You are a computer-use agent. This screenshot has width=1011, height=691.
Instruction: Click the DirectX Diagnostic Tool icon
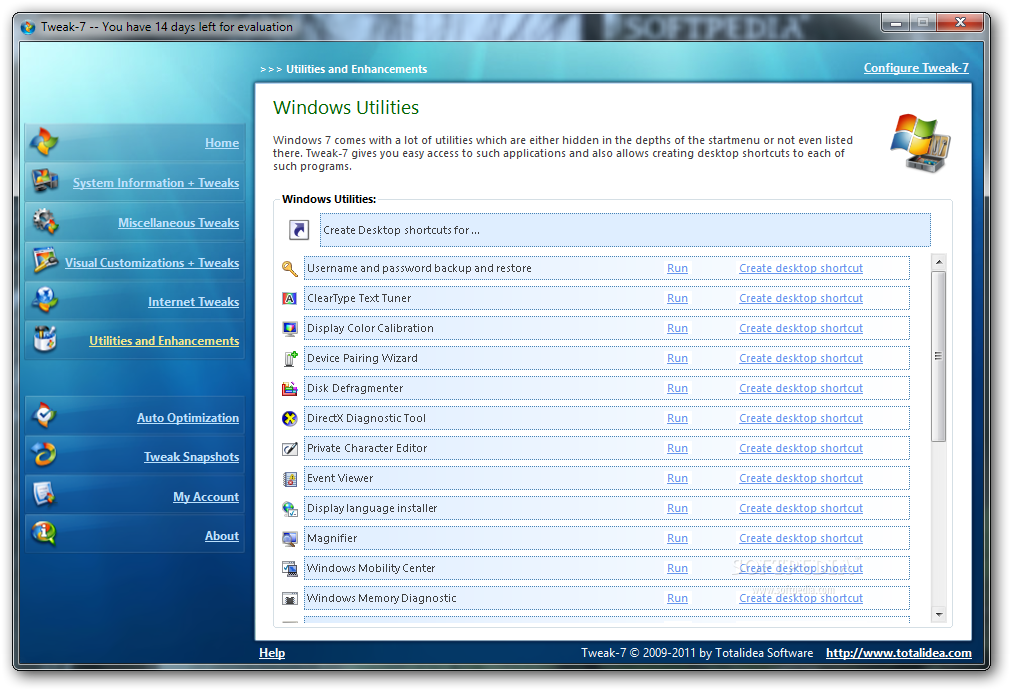click(x=290, y=419)
